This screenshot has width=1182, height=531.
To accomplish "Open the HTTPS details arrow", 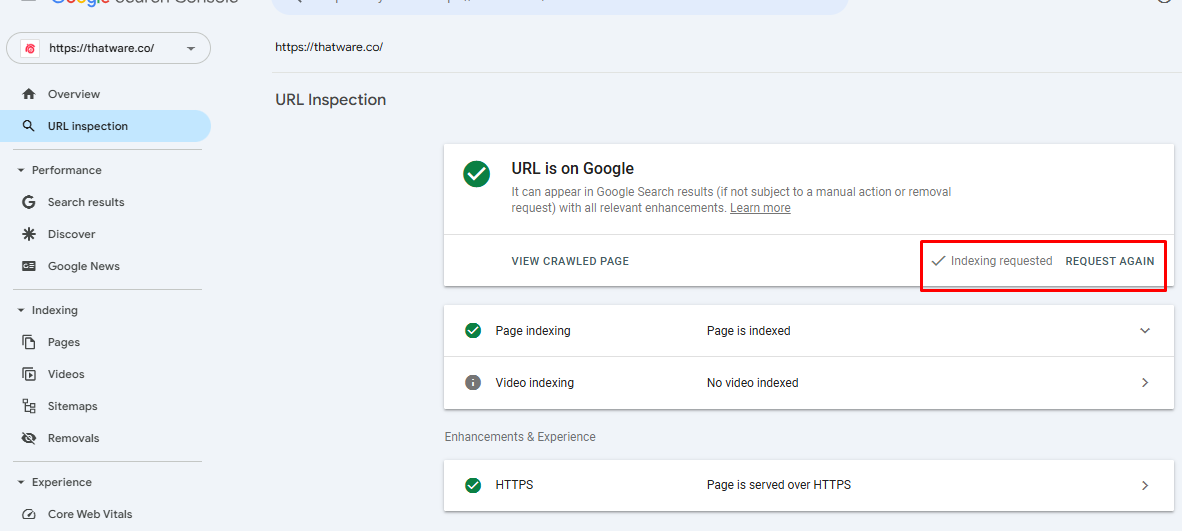I will click(1145, 485).
